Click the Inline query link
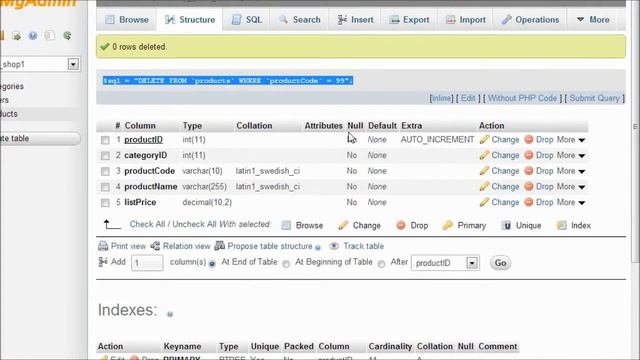 pos(441,98)
